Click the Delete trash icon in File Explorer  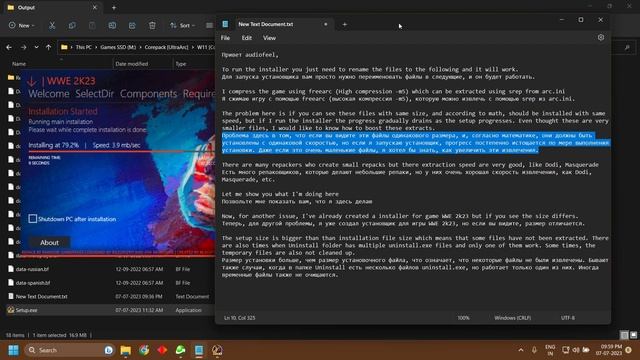click(x=152, y=25)
